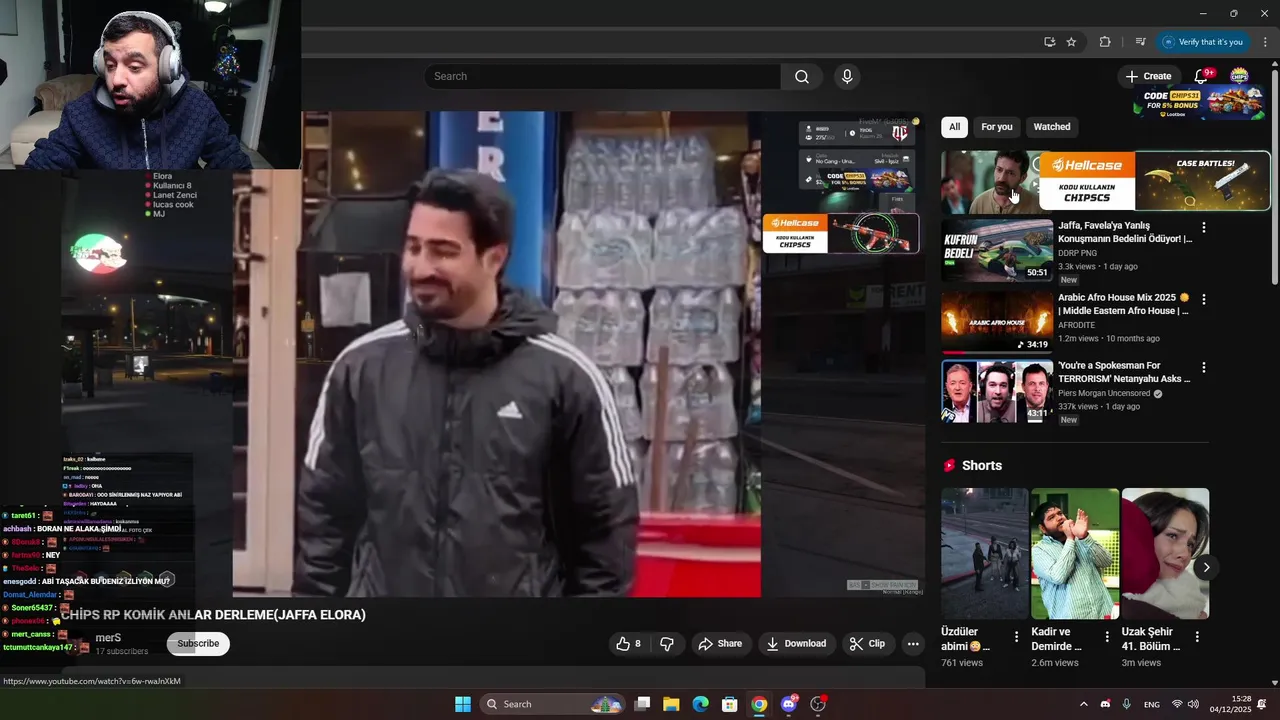Like the video with thumbs up
Image resolution: width=1280 pixels, height=720 pixels.
628,644
